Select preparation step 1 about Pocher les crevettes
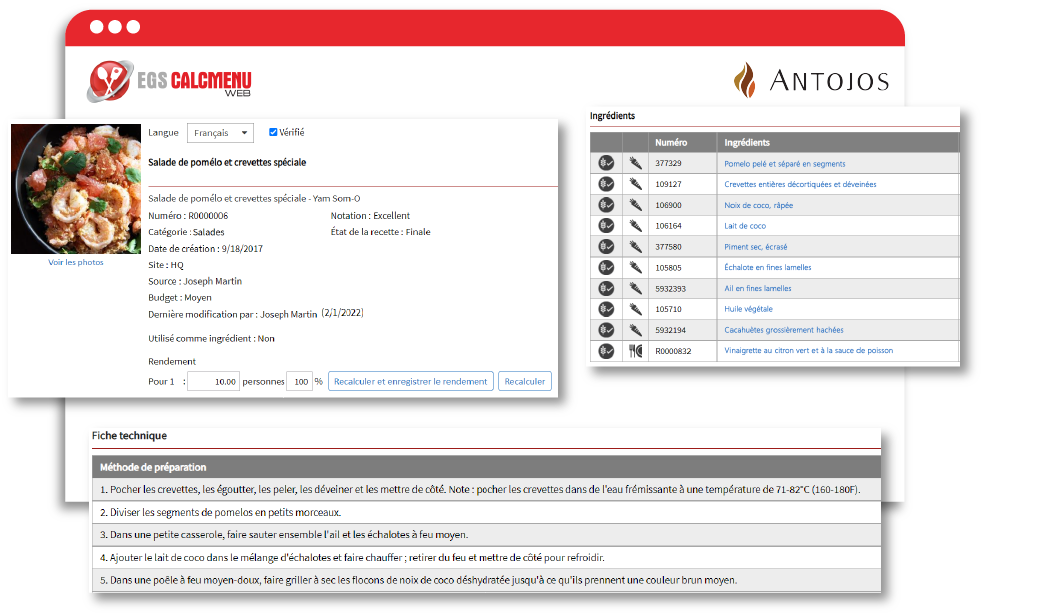 (486, 490)
